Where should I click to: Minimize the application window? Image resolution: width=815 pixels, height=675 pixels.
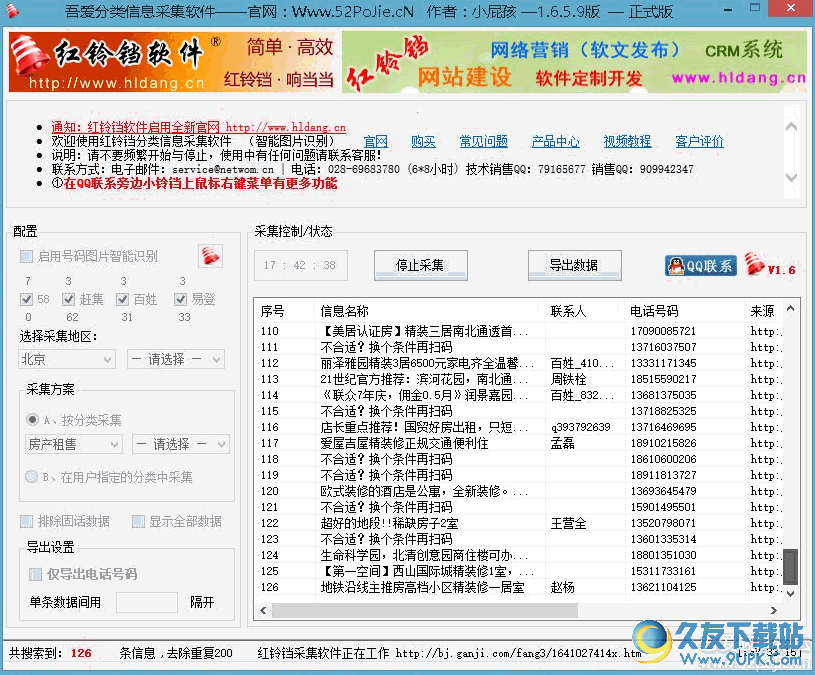point(728,9)
